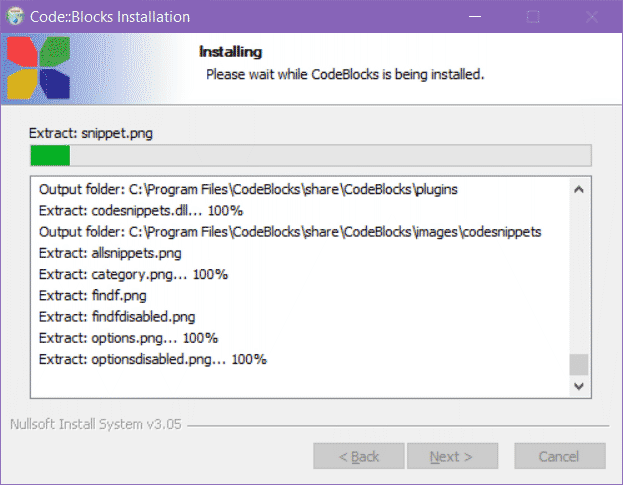The width and height of the screenshot is (623, 485).
Task: Click the greyed-out Next button
Action: coord(451,456)
